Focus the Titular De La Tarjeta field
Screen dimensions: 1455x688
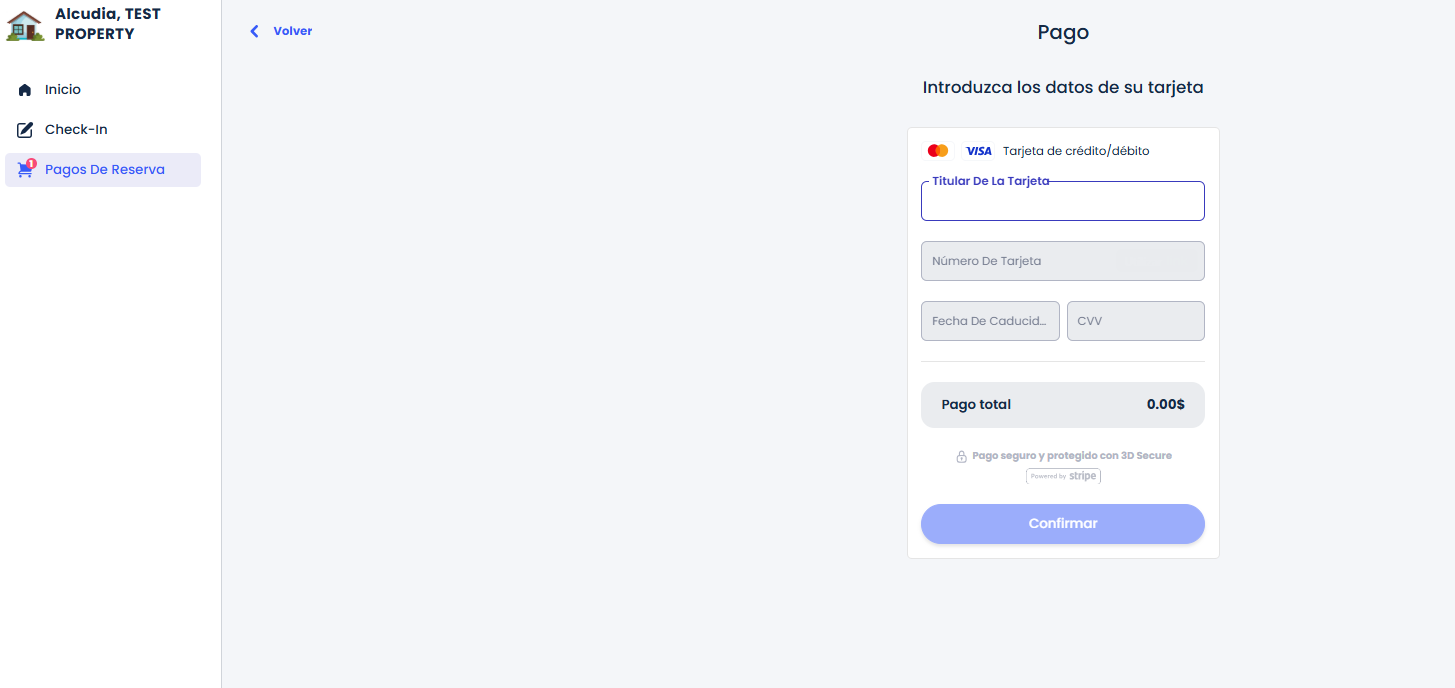tap(1062, 202)
